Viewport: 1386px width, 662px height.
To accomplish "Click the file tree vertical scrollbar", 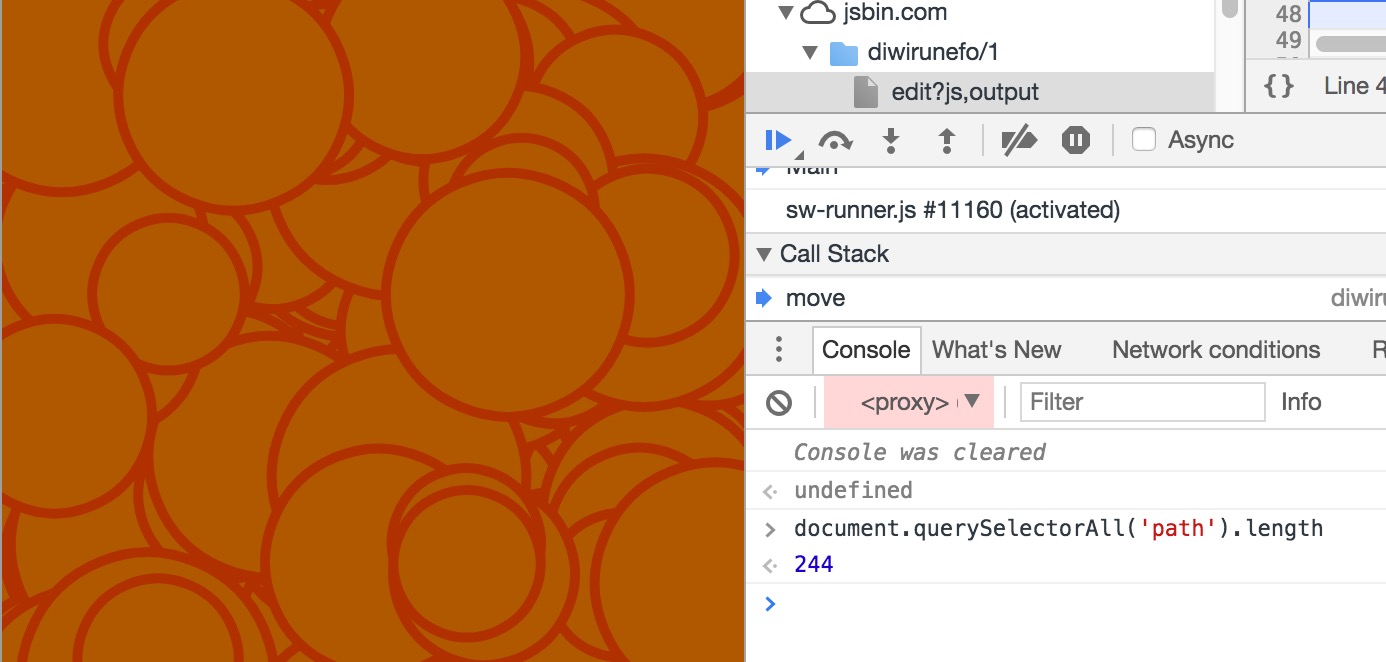I will click(x=1230, y=8).
